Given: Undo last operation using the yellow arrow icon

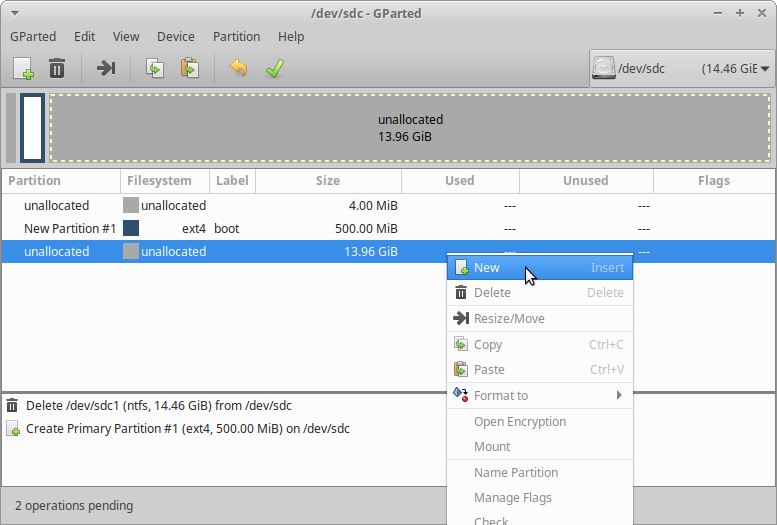Looking at the screenshot, I should (238, 68).
